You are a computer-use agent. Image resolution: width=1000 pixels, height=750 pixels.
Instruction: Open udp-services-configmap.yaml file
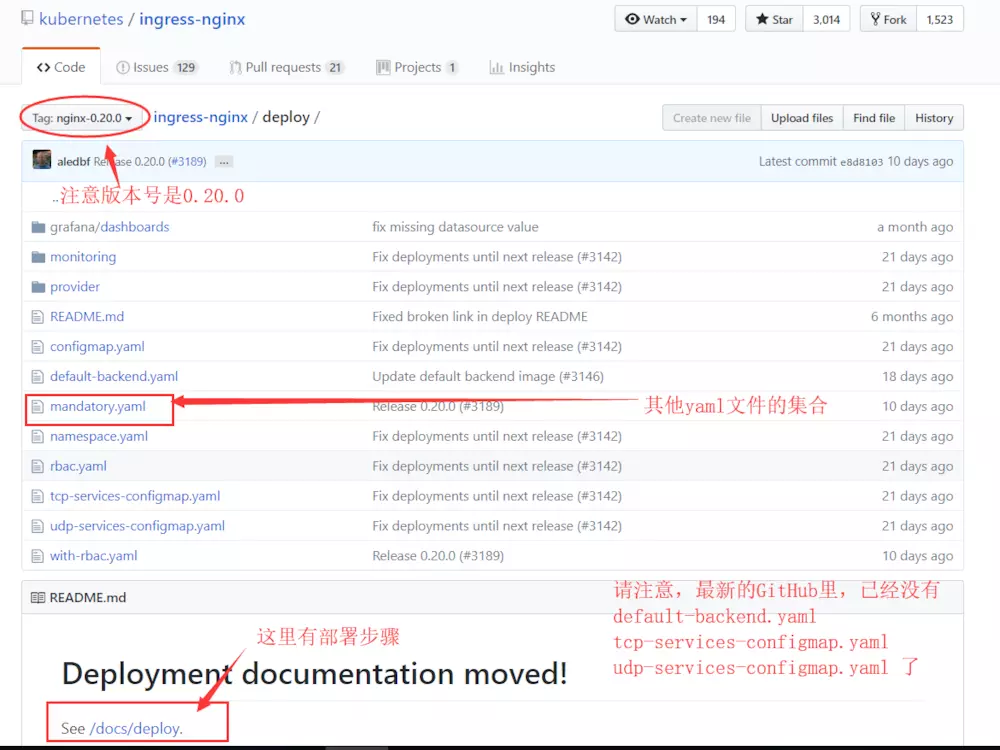point(137,526)
